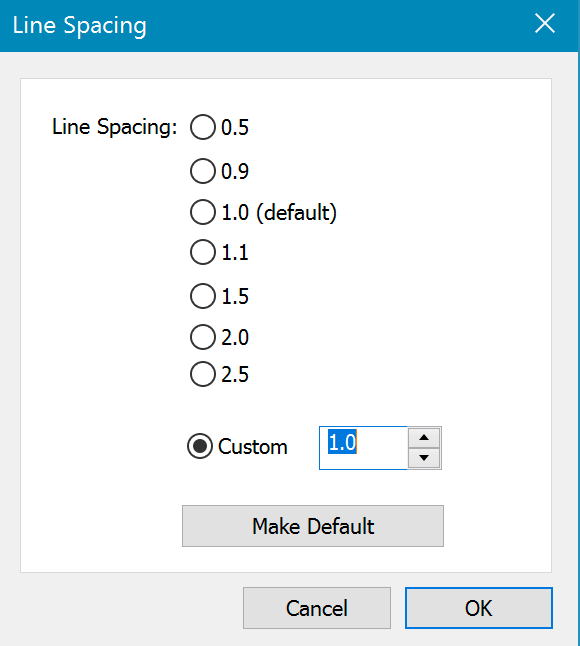Click the "Line Spacing:" field label
The height and width of the screenshot is (646, 580).
point(115,127)
